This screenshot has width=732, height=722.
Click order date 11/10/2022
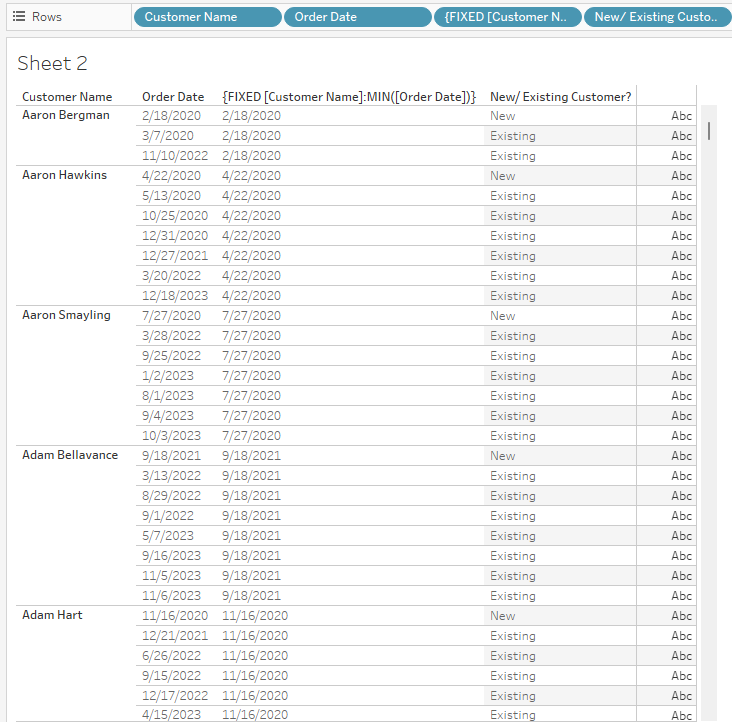[x=175, y=156]
